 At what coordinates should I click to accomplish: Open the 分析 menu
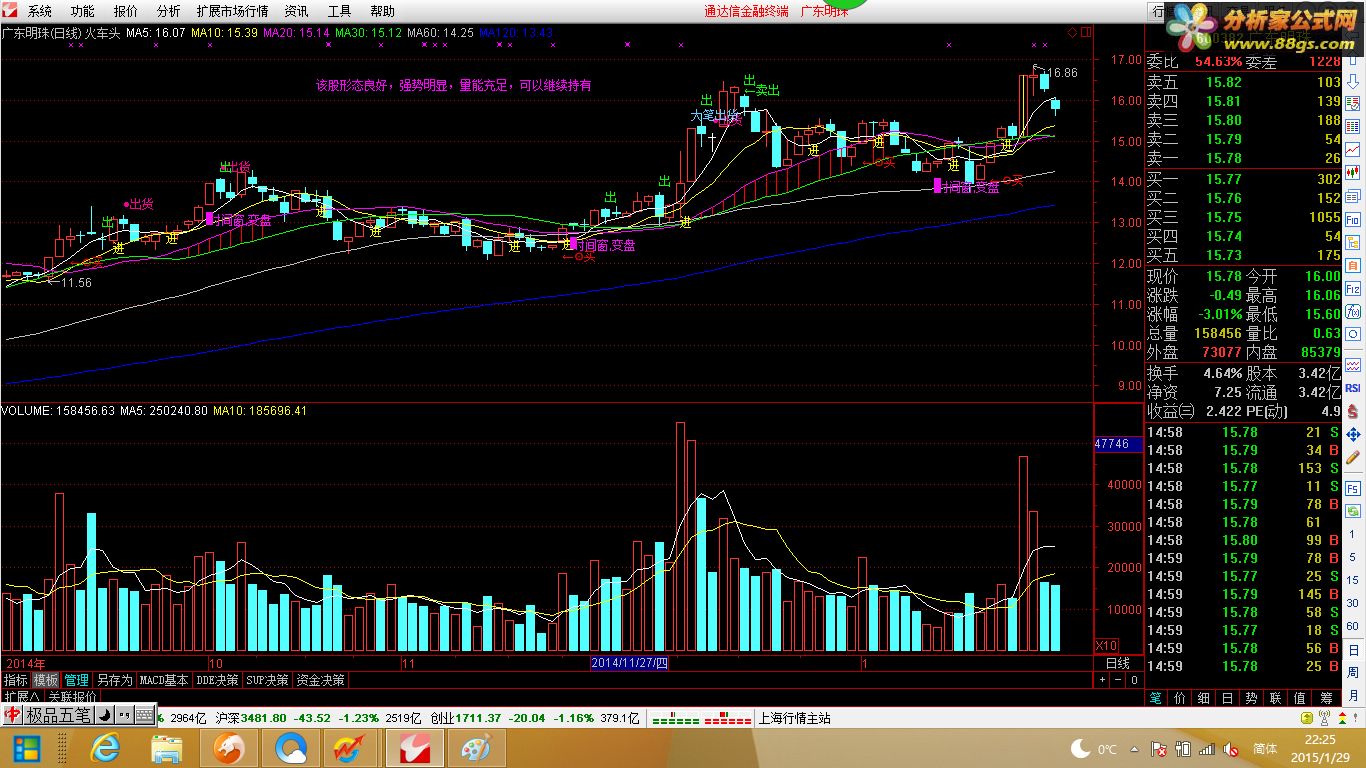point(169,11)
